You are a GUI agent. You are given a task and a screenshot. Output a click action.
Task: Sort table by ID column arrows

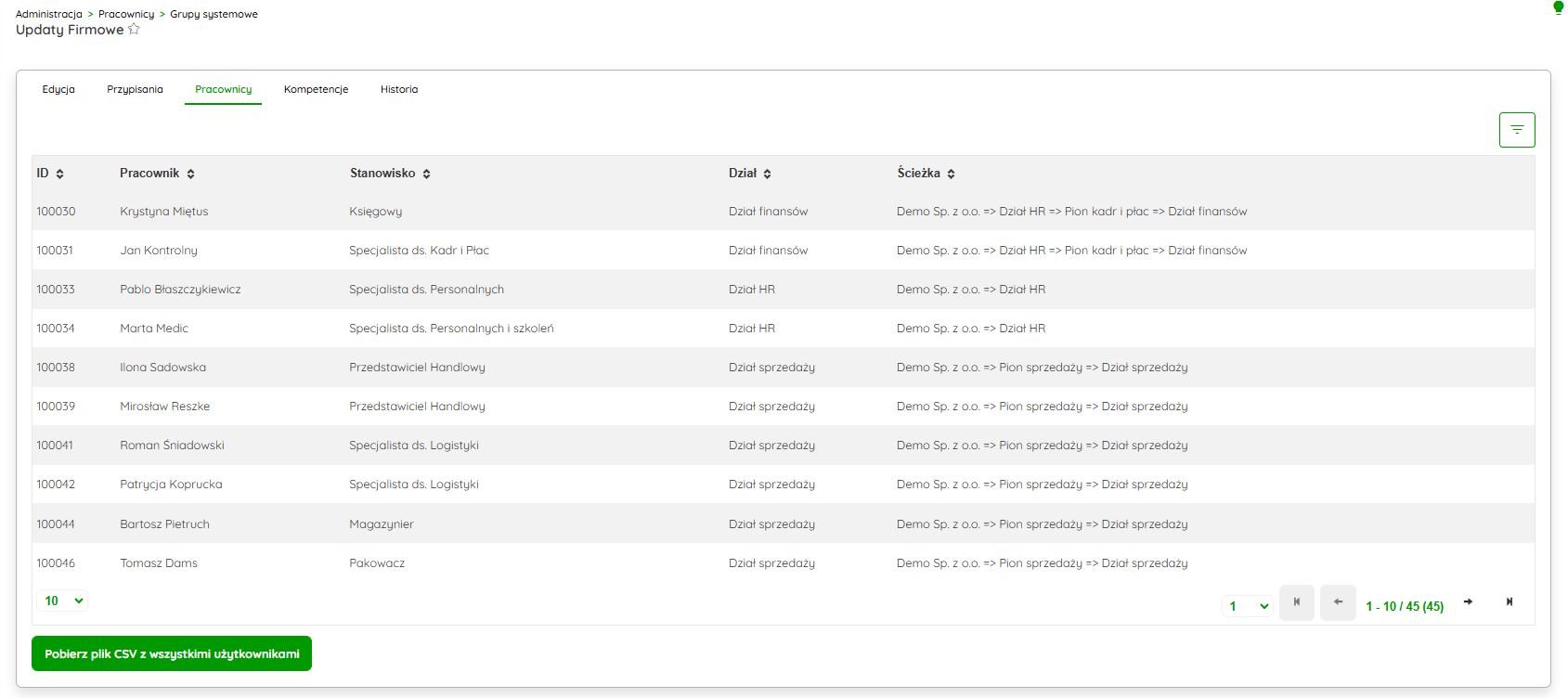pyautogui.click(x=59, y=174)
